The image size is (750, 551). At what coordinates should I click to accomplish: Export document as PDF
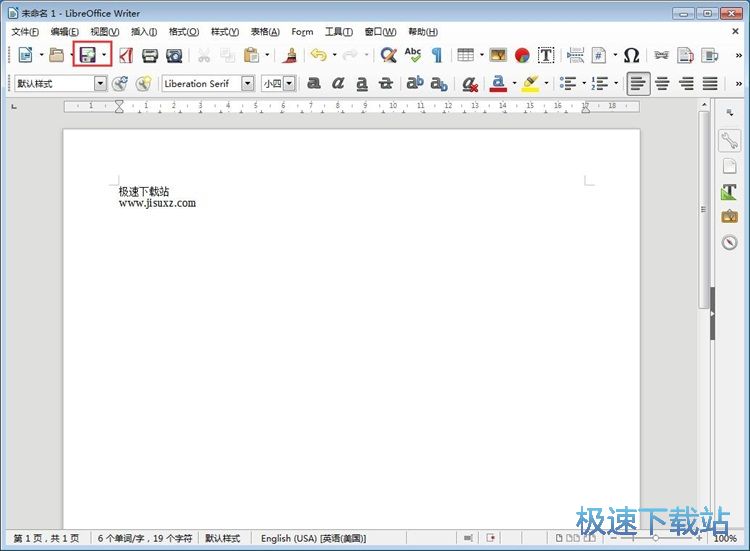126,55
